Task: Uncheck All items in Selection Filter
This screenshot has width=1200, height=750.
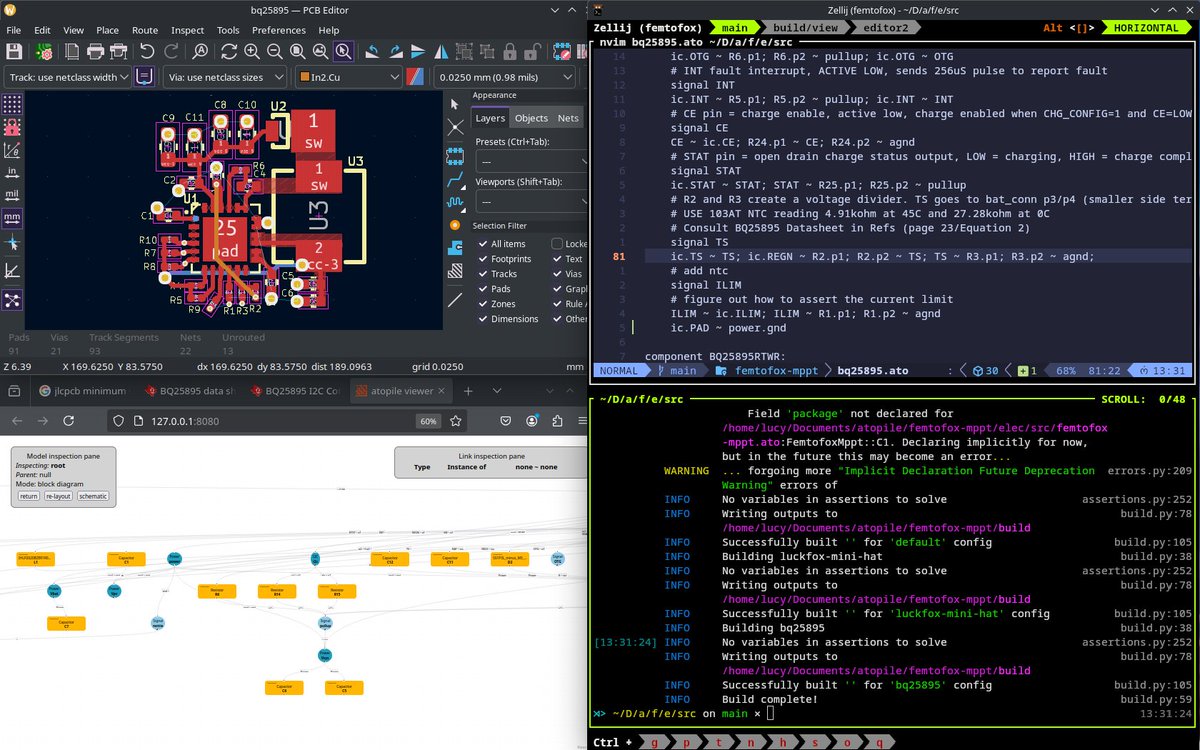Action: pyautogui.click(x=483, y=244)
